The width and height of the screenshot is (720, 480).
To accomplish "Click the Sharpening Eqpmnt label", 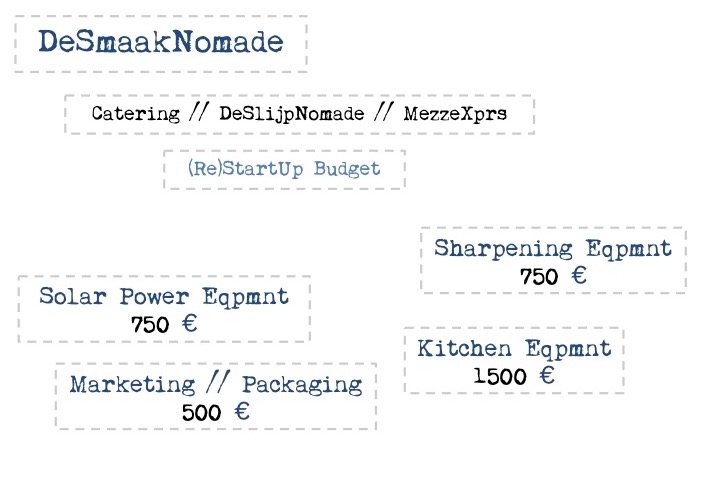I will (553, 248).
